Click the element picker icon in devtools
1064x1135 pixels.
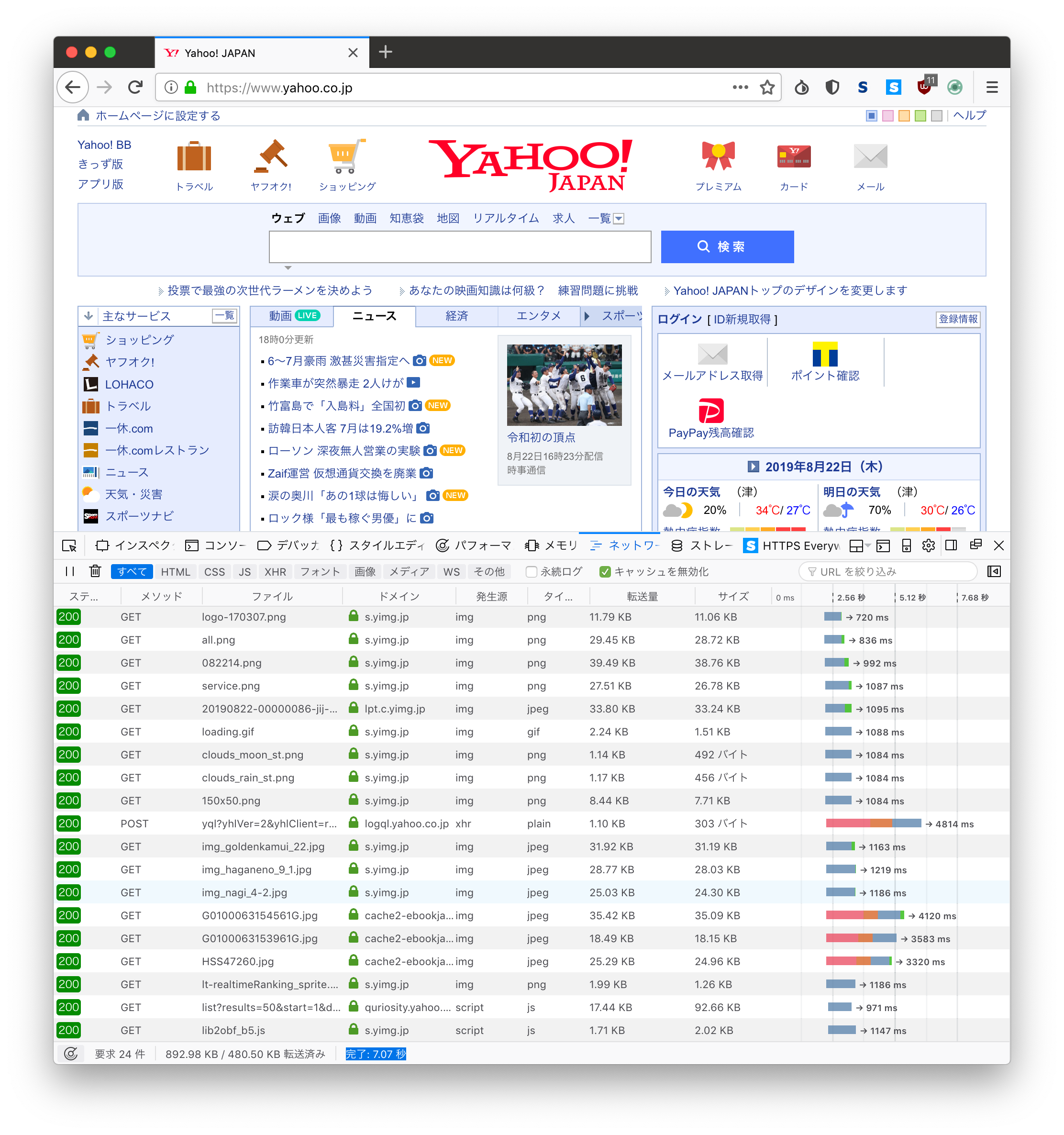69,546
